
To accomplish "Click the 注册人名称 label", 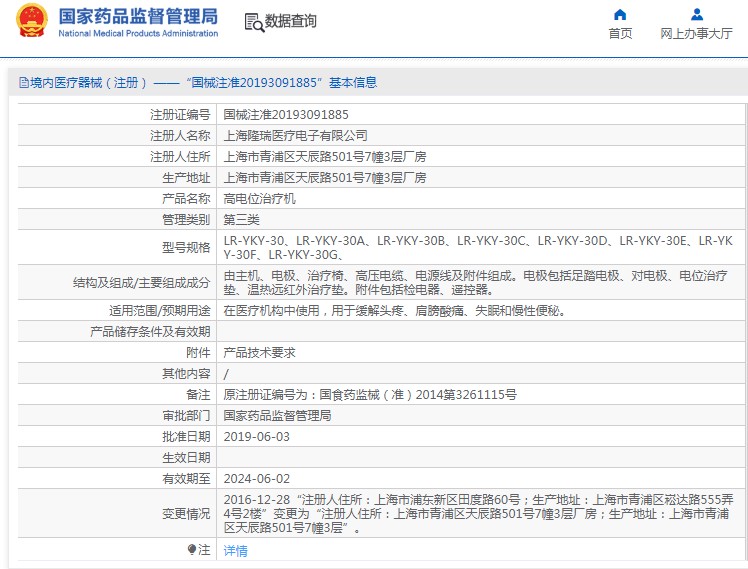I will 180,135.
